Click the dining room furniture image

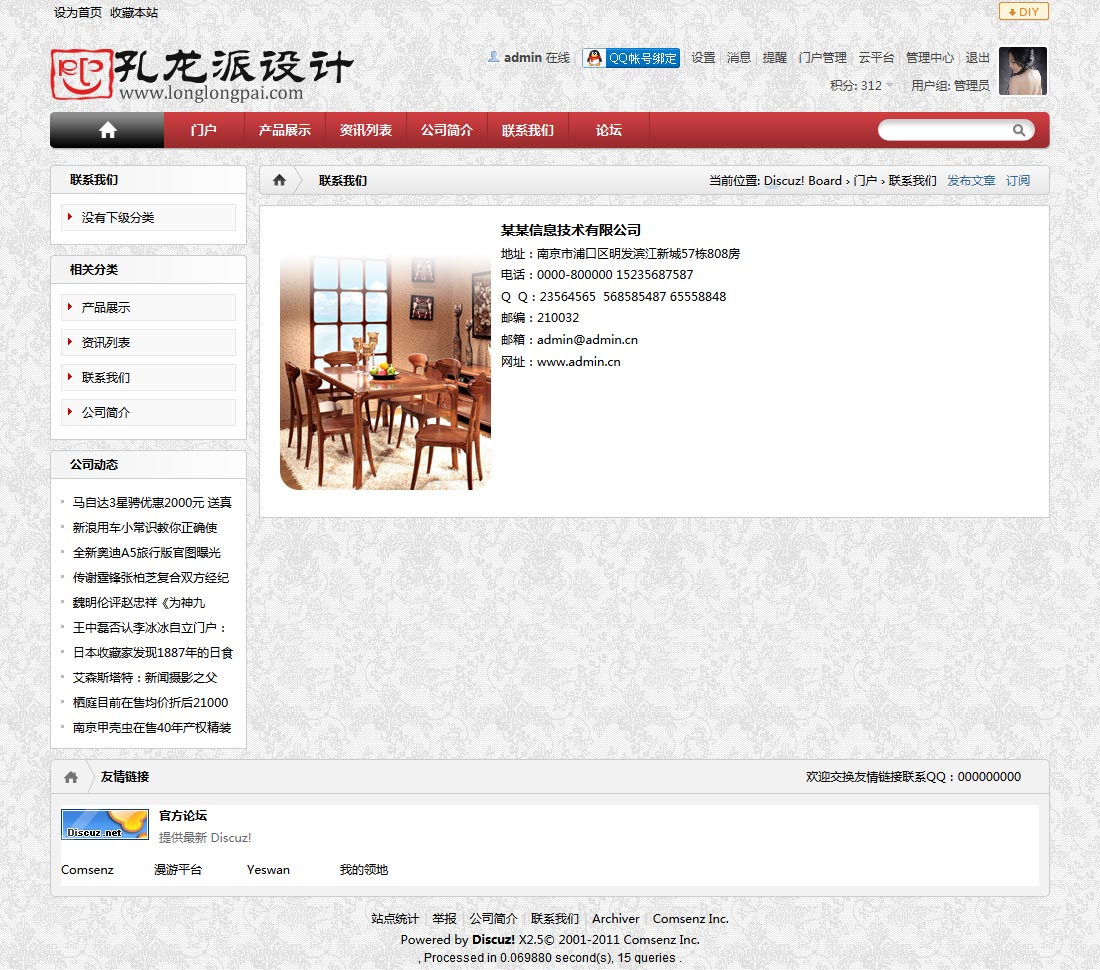(385, 372)
